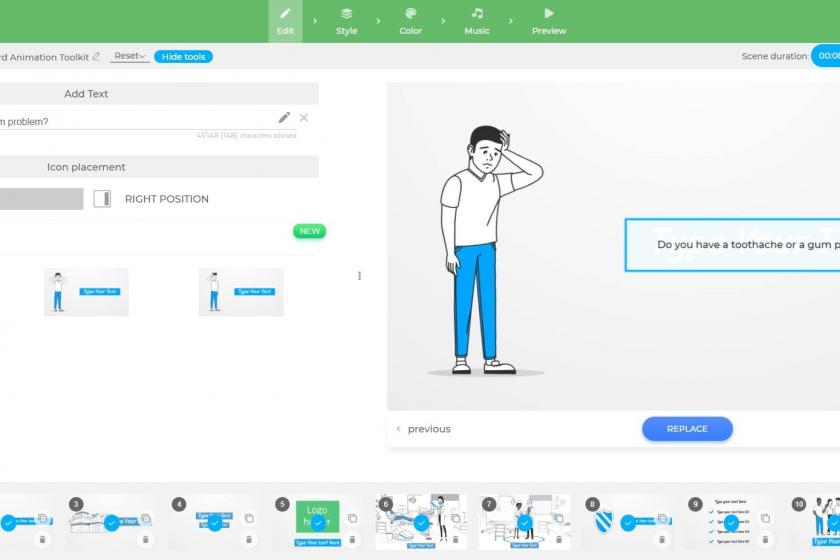
Task: Delete scene 3 with its trash icon
Action: [x=145, y=540]
